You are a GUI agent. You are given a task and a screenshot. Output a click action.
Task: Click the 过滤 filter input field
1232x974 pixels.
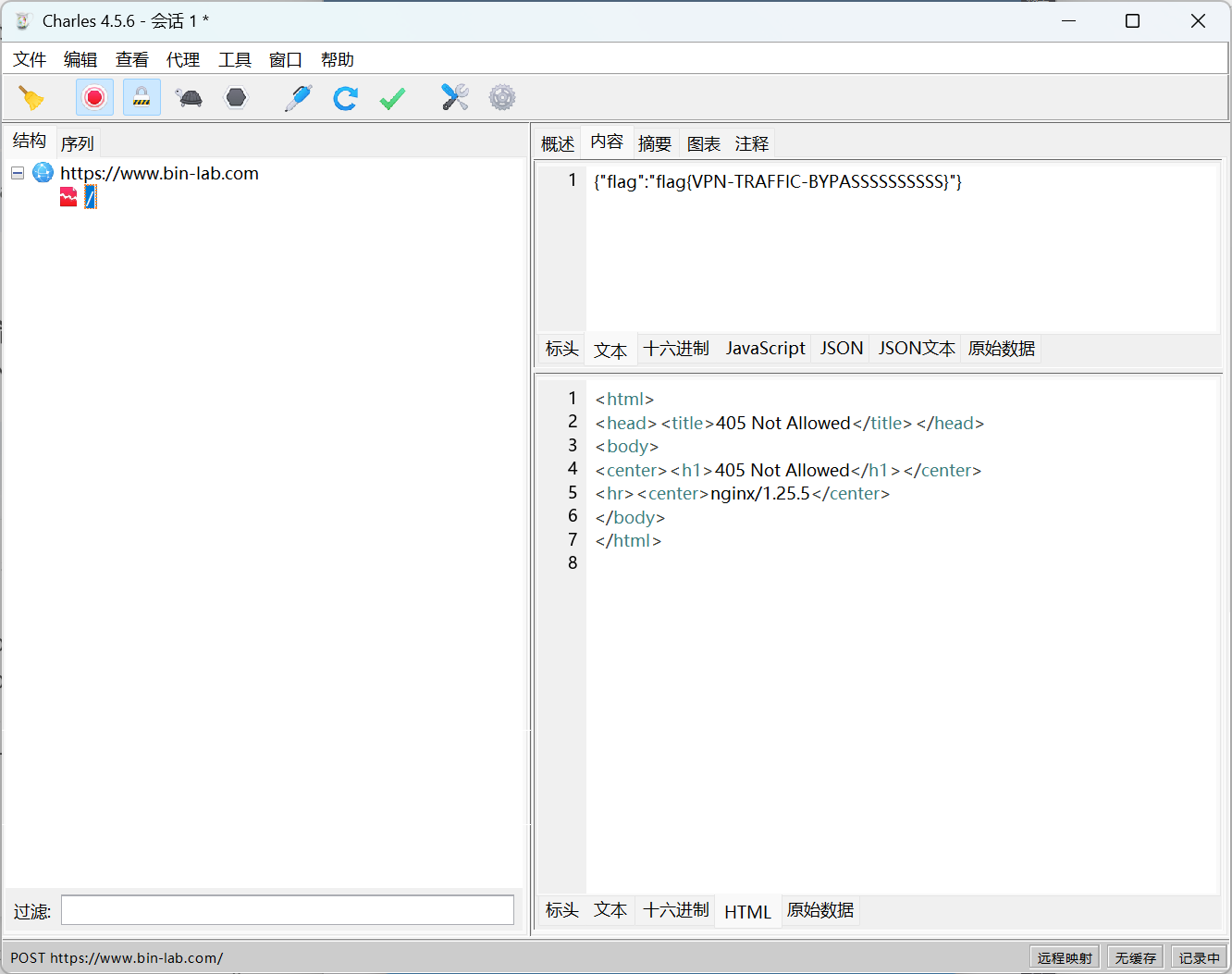point(287,910)
